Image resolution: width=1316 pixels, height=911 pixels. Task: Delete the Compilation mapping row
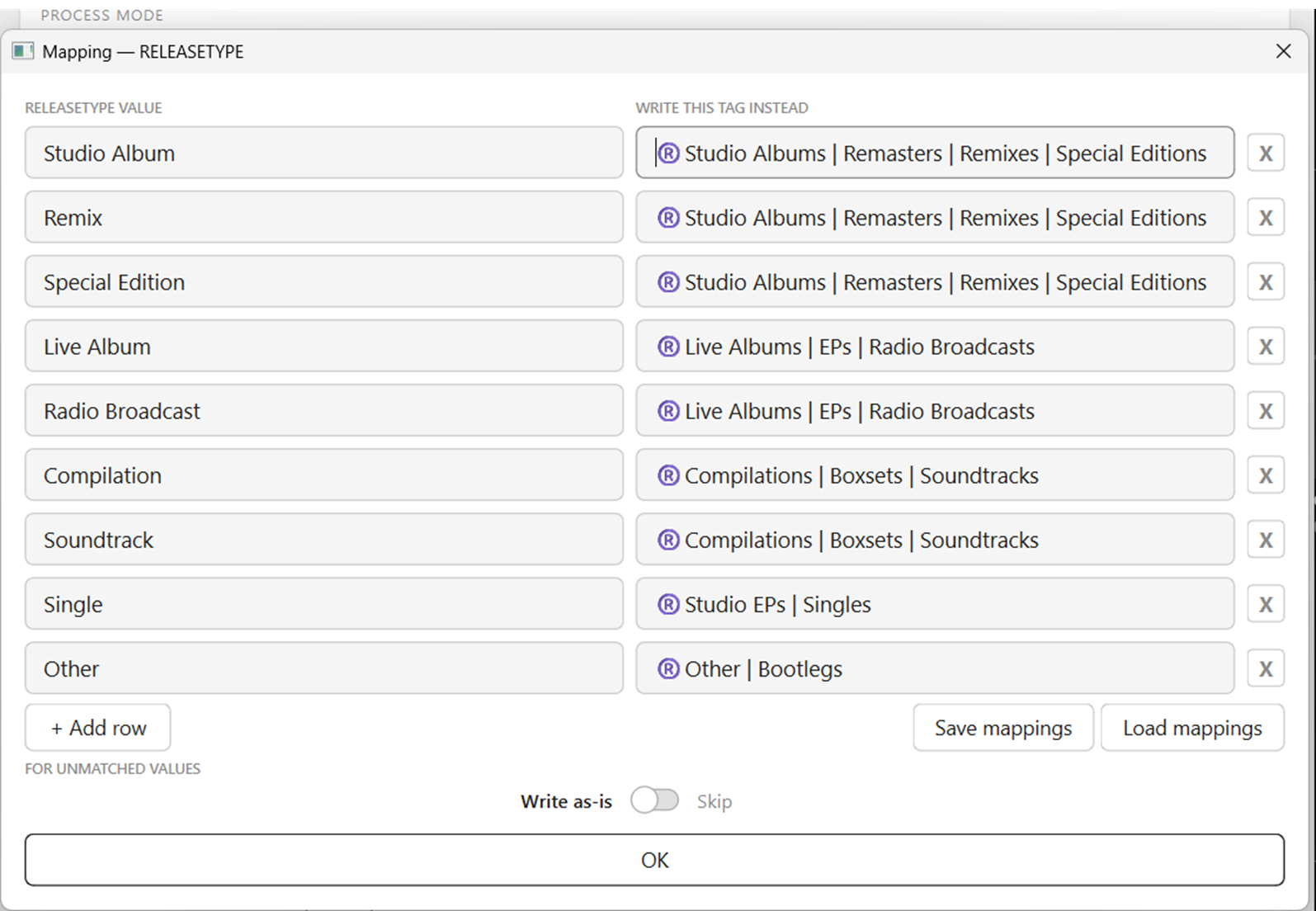1265,475
